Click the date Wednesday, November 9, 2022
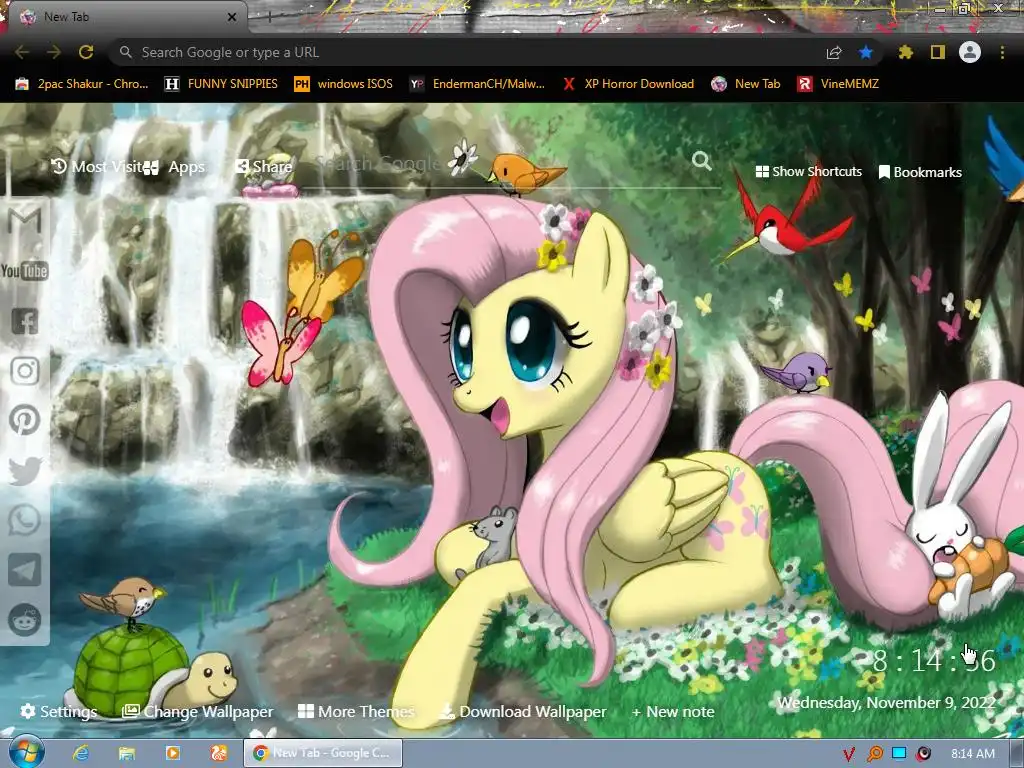 pyautogui.click(x=886, y=703)
